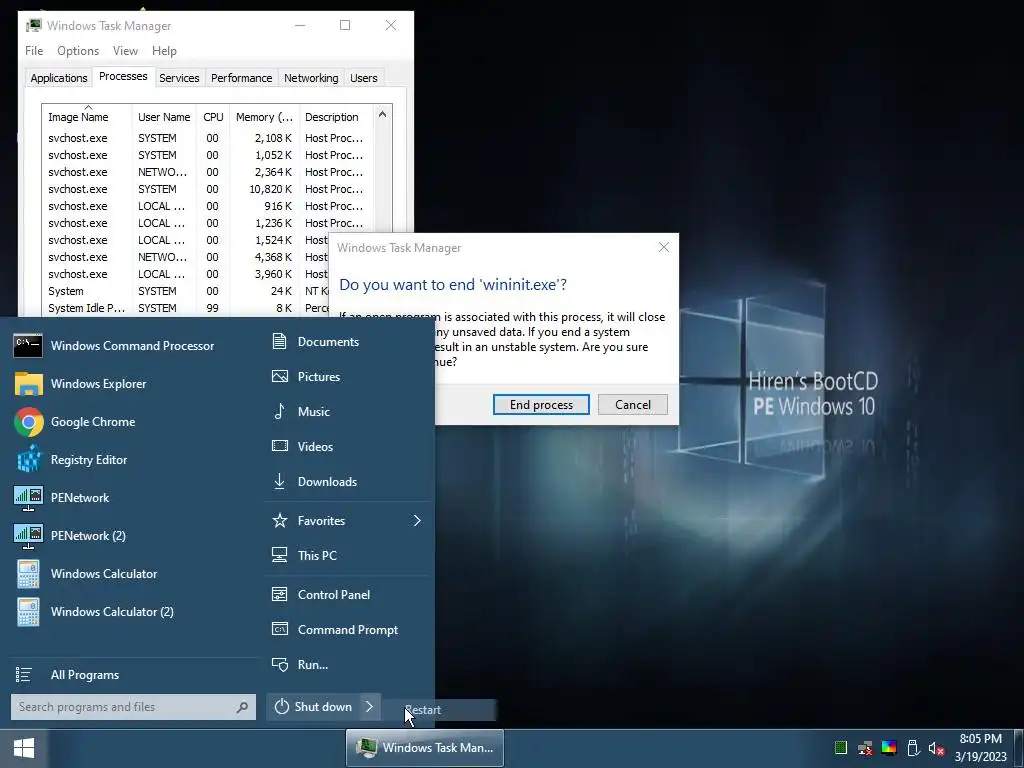This screenshot has width=1024, height=768.
Task: Open Control Panel from Start menu
Action: coord(348,595)
